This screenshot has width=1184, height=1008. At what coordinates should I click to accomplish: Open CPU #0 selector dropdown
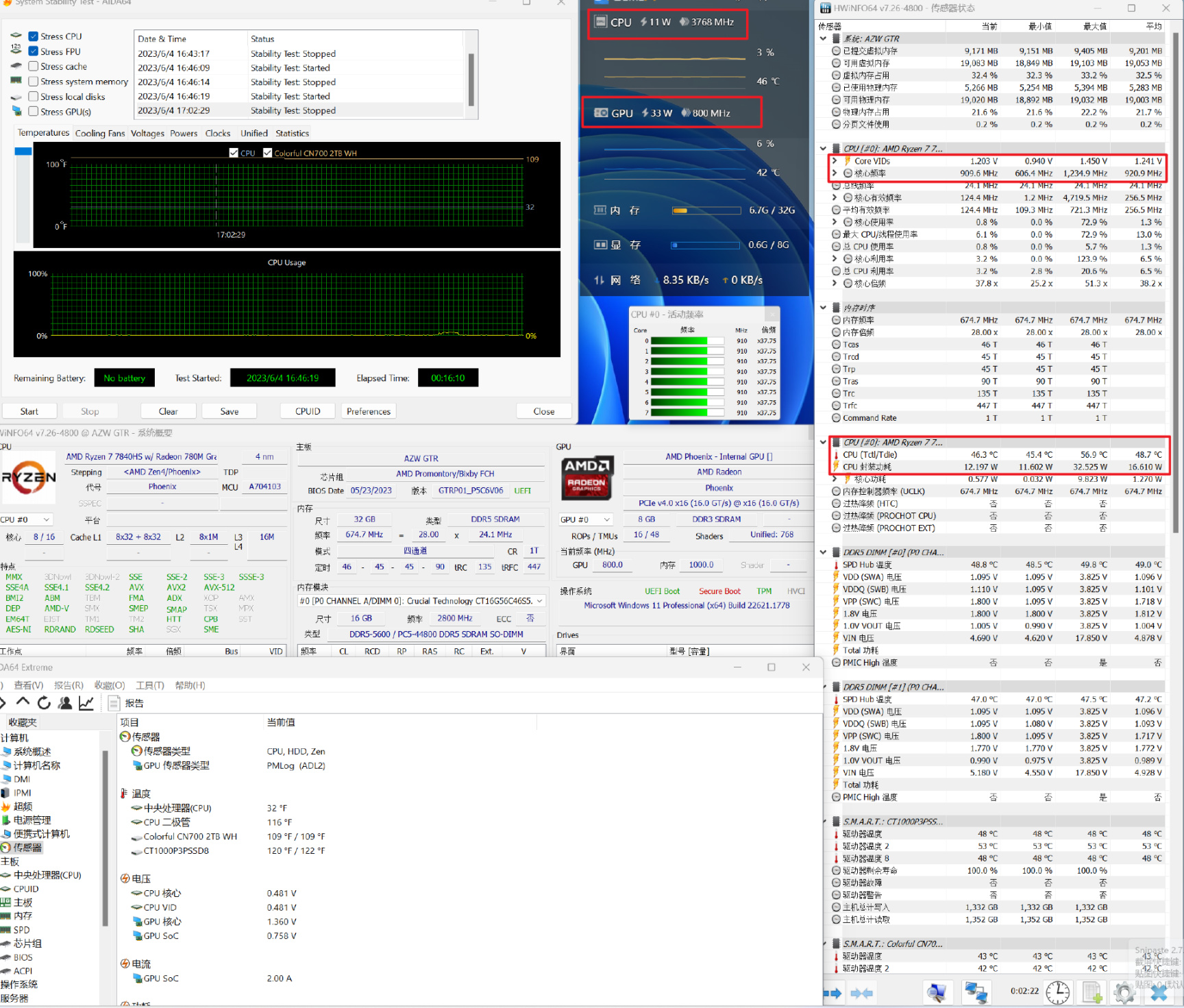tap(27, 519)
